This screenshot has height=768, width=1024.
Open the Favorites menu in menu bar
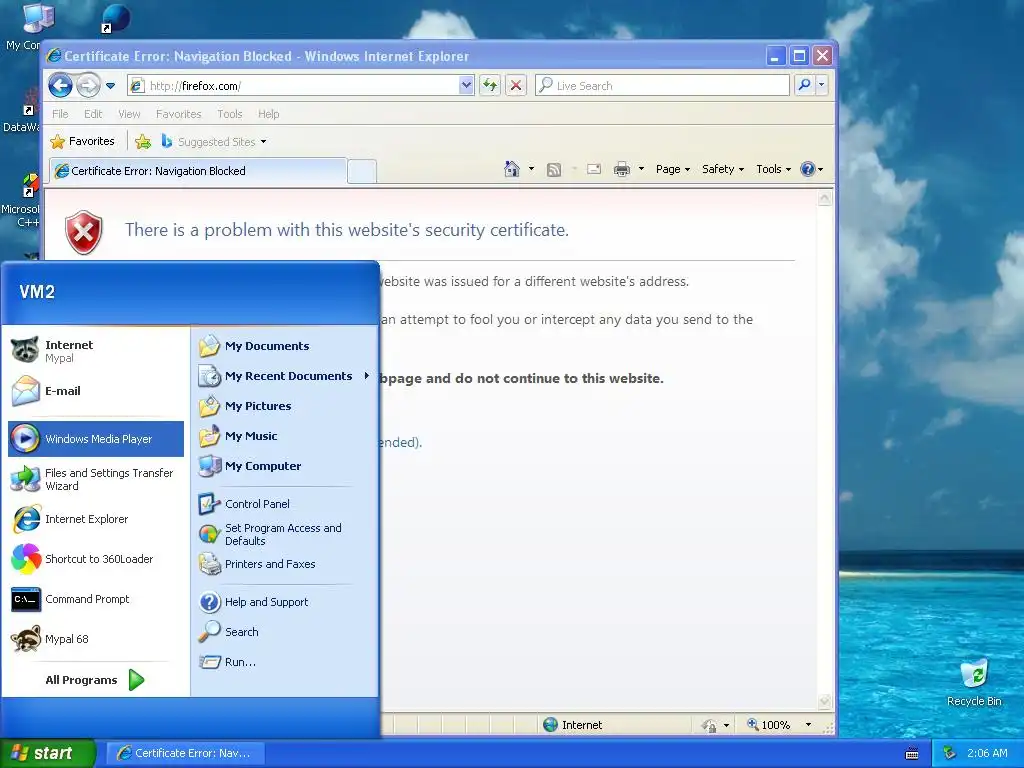click(x=178, y=114)
